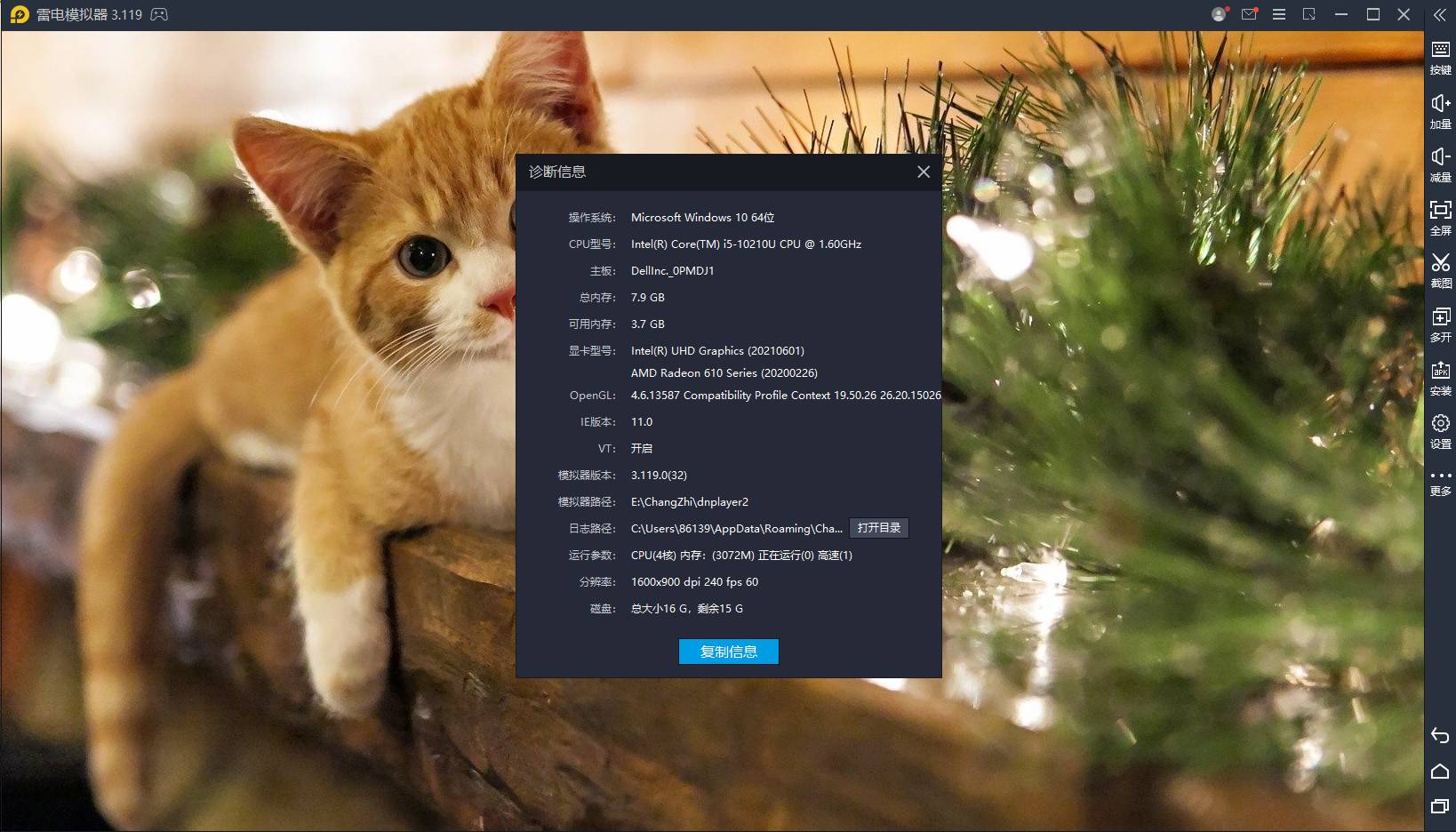This screenshot has height=832, width=1456.
Task: Open the mail notifications icon
Action: coord(1249,15)
